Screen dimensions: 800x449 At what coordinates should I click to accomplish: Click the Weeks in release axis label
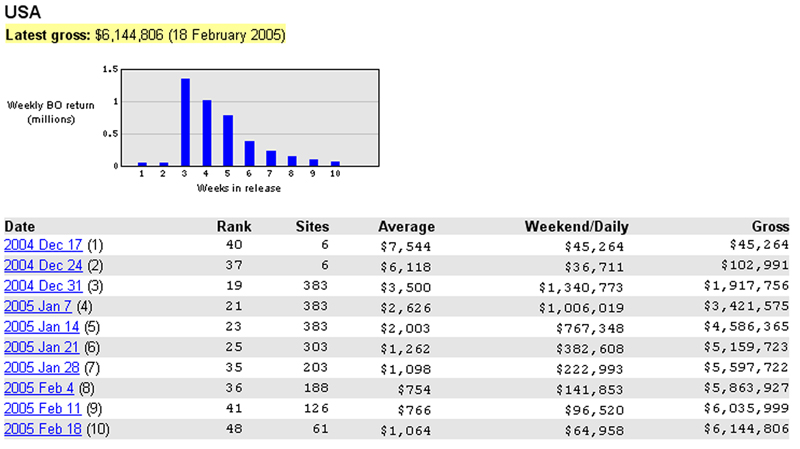[x=239, y=188]
